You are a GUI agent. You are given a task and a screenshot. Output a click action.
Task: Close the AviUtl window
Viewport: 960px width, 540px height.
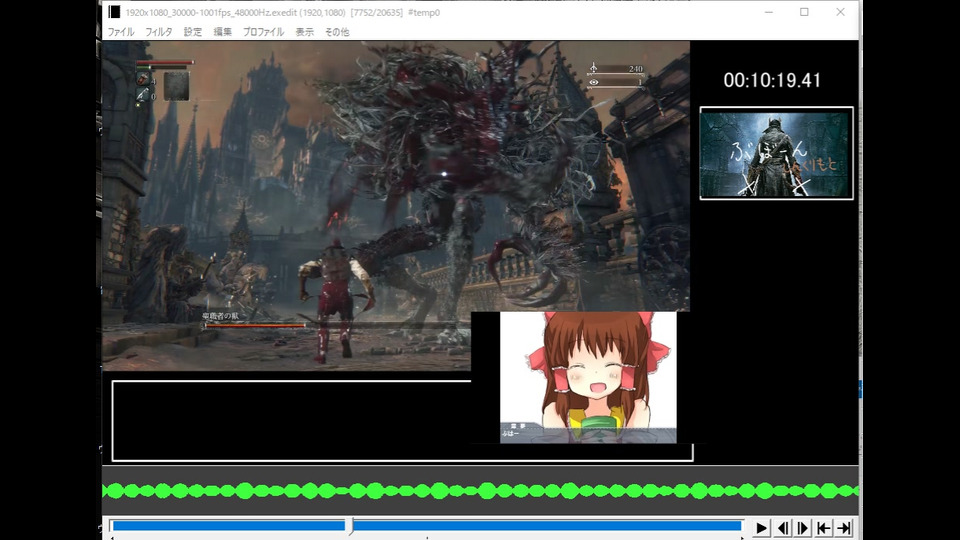click(841, 12)
